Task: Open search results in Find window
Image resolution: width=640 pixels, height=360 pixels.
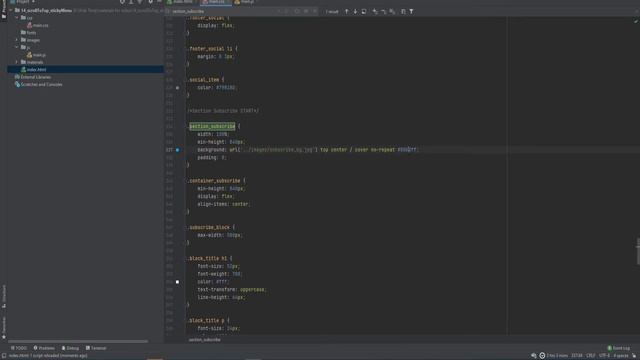Action: (364, 11)
